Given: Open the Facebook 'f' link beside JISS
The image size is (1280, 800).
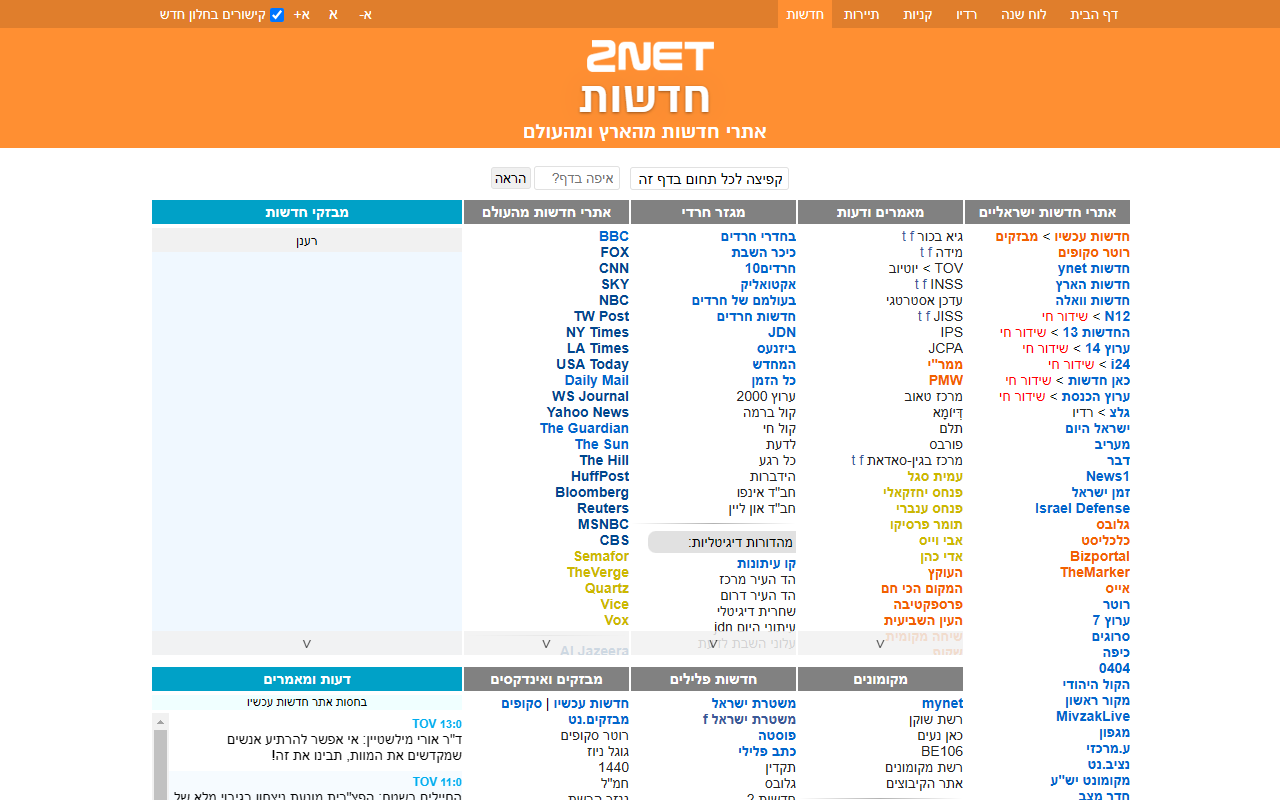Looking at the screenshot, I should [x=928, y=317].
